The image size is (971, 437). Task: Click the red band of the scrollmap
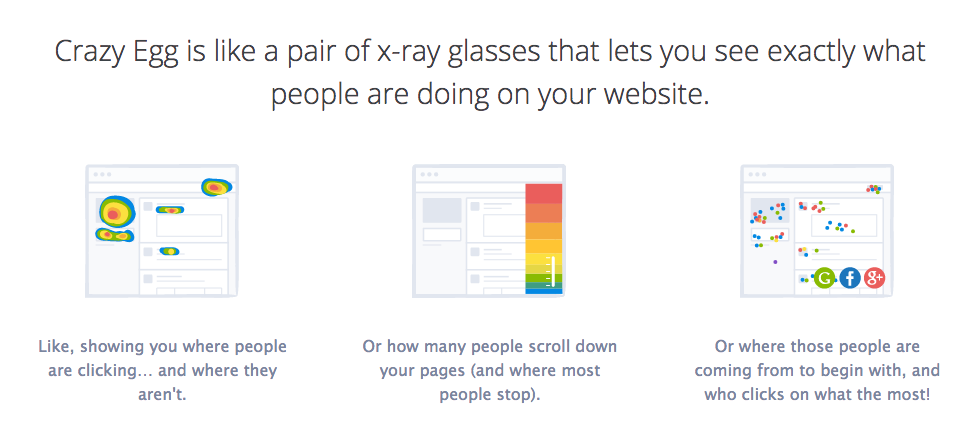click(x=544, y=193)
